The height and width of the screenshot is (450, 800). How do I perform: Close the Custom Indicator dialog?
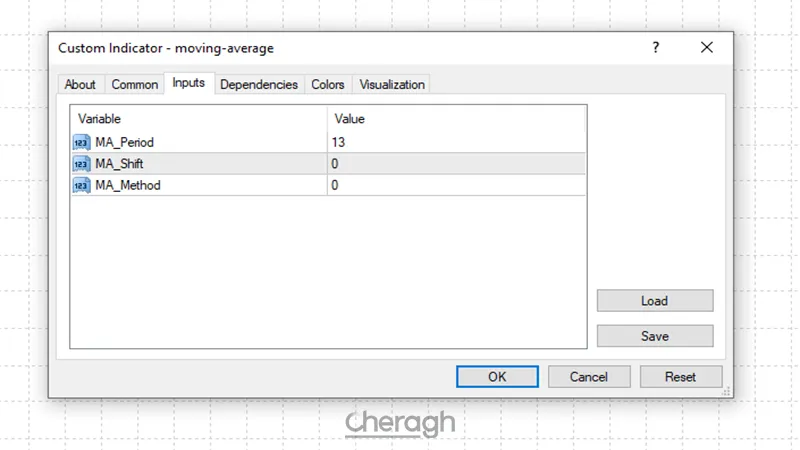point(706,48)
